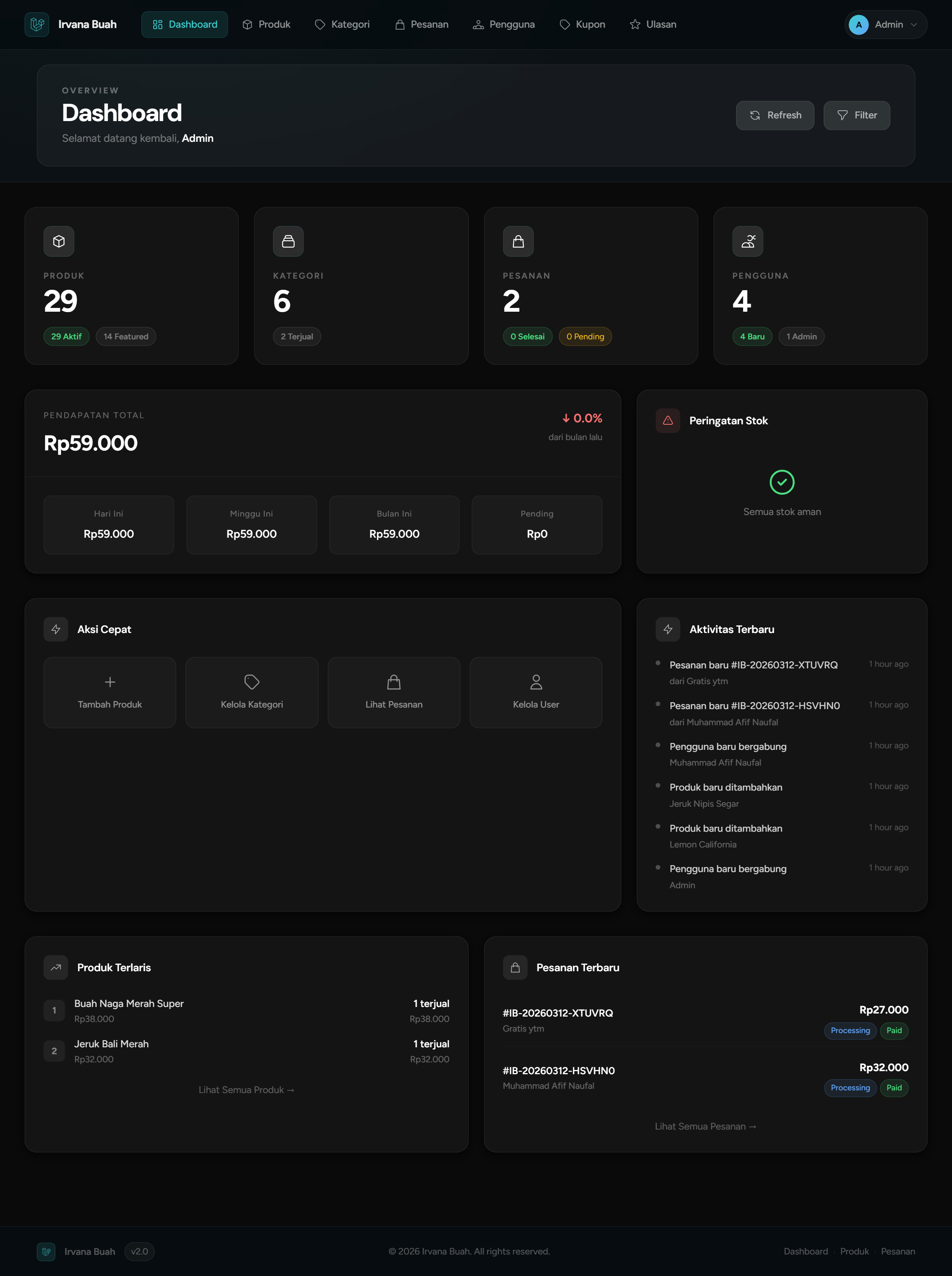The image size is (952, 1276).
Task: Open the Admin account dropdown
Action: click(885, 24)
